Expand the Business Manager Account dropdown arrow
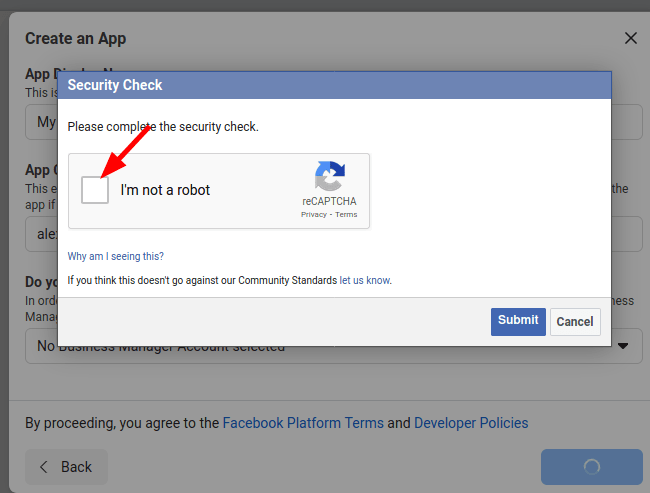 point(623,346)
